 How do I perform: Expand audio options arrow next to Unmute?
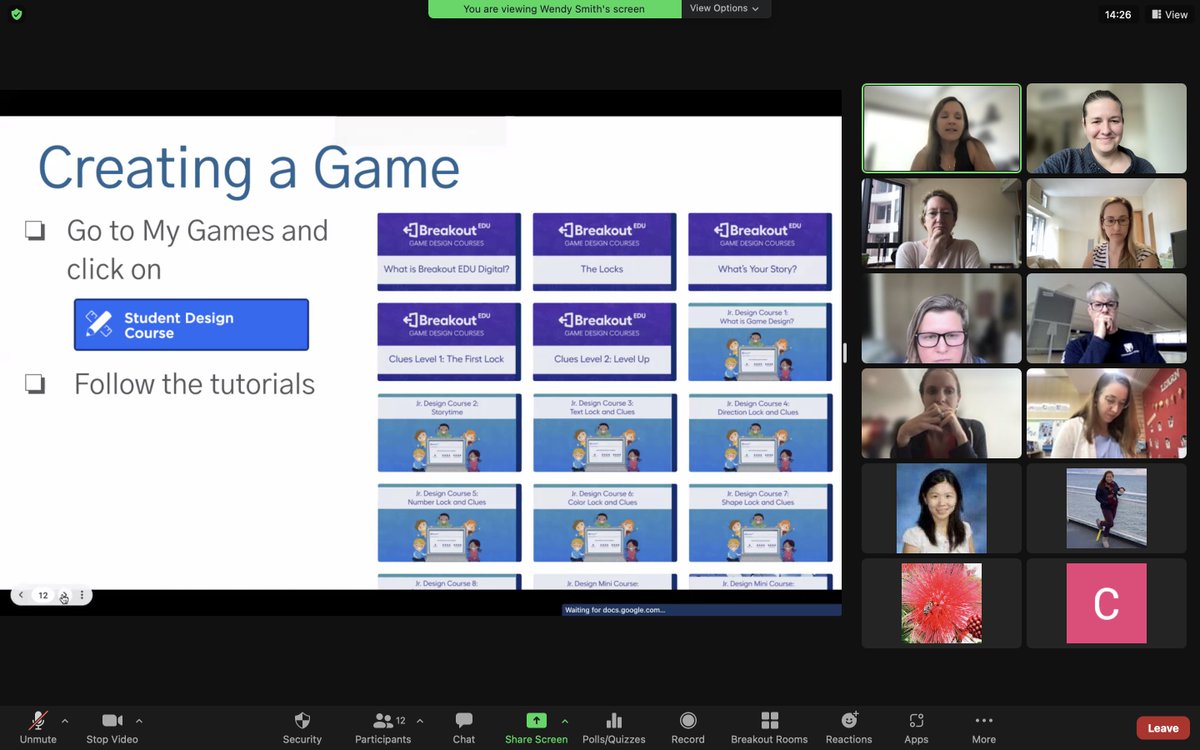click(x=65, y=720)
